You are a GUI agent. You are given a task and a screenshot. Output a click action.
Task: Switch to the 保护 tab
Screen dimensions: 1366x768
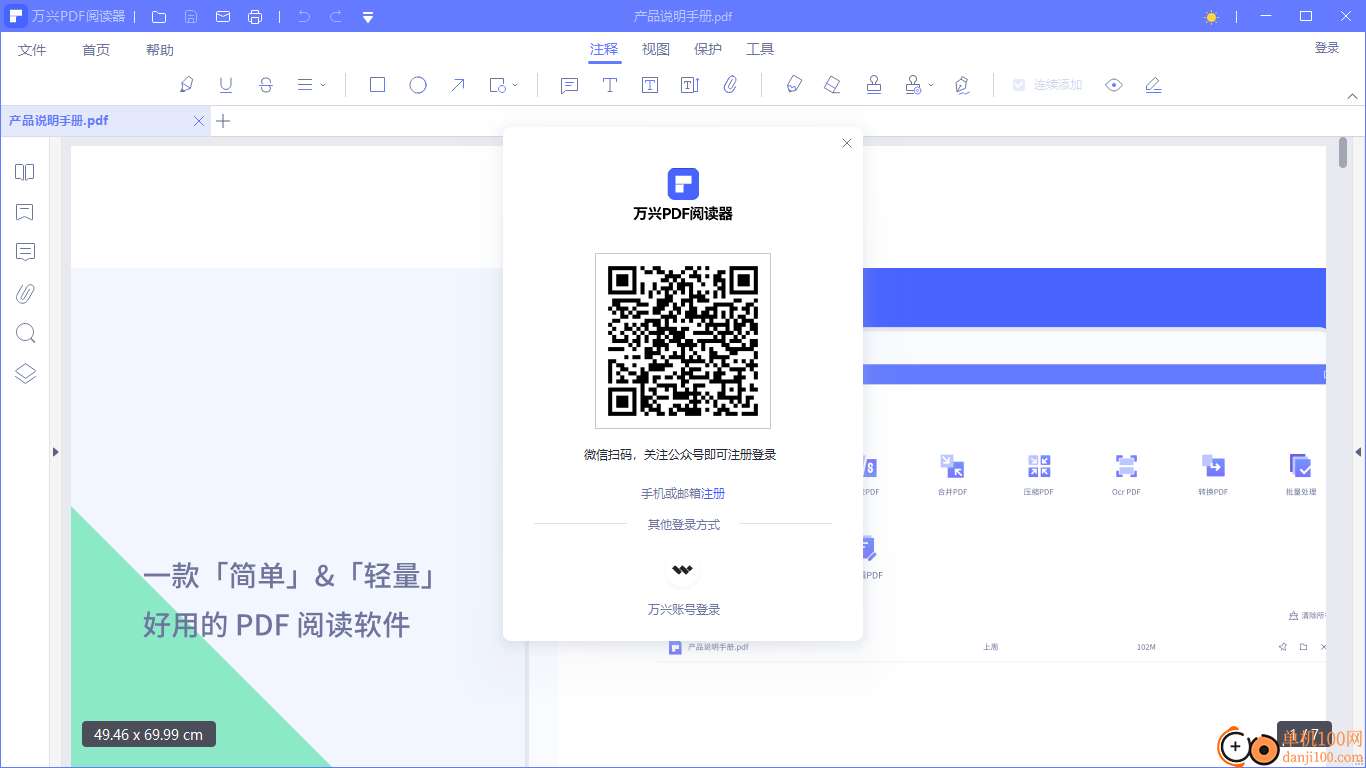[x=708, y=49]
